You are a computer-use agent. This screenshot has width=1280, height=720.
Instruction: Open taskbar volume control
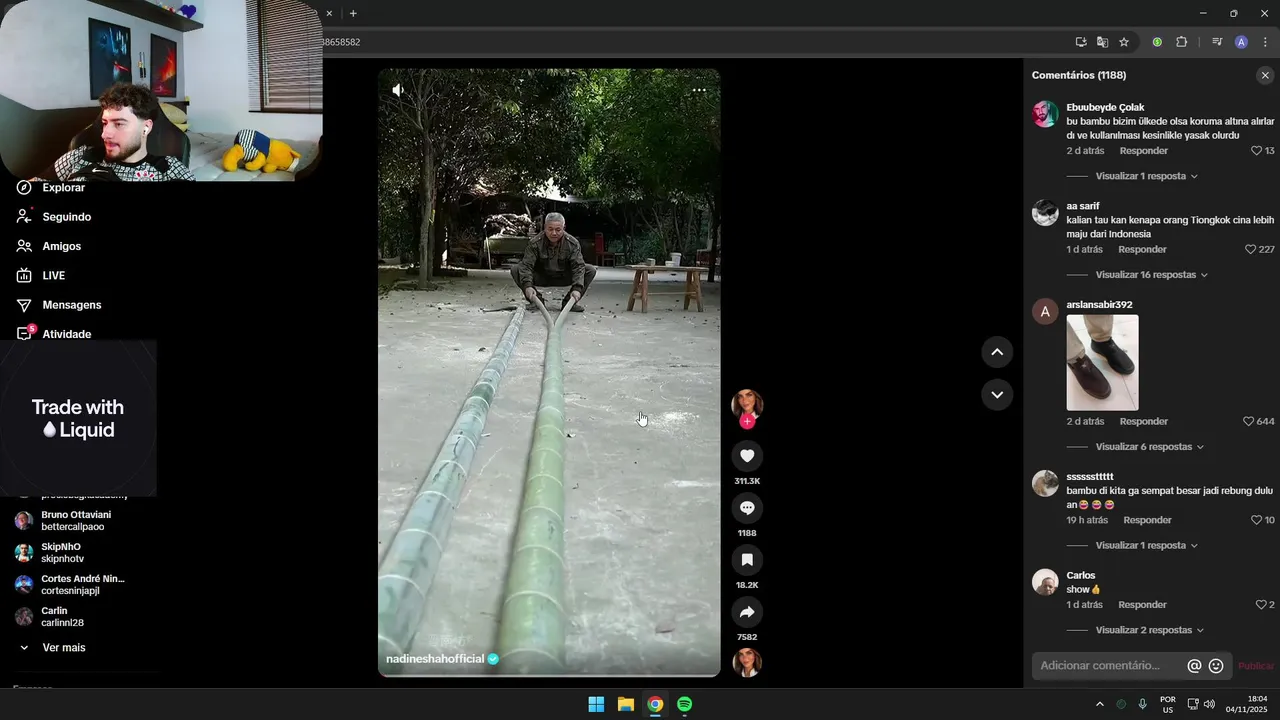[1209, 704]
